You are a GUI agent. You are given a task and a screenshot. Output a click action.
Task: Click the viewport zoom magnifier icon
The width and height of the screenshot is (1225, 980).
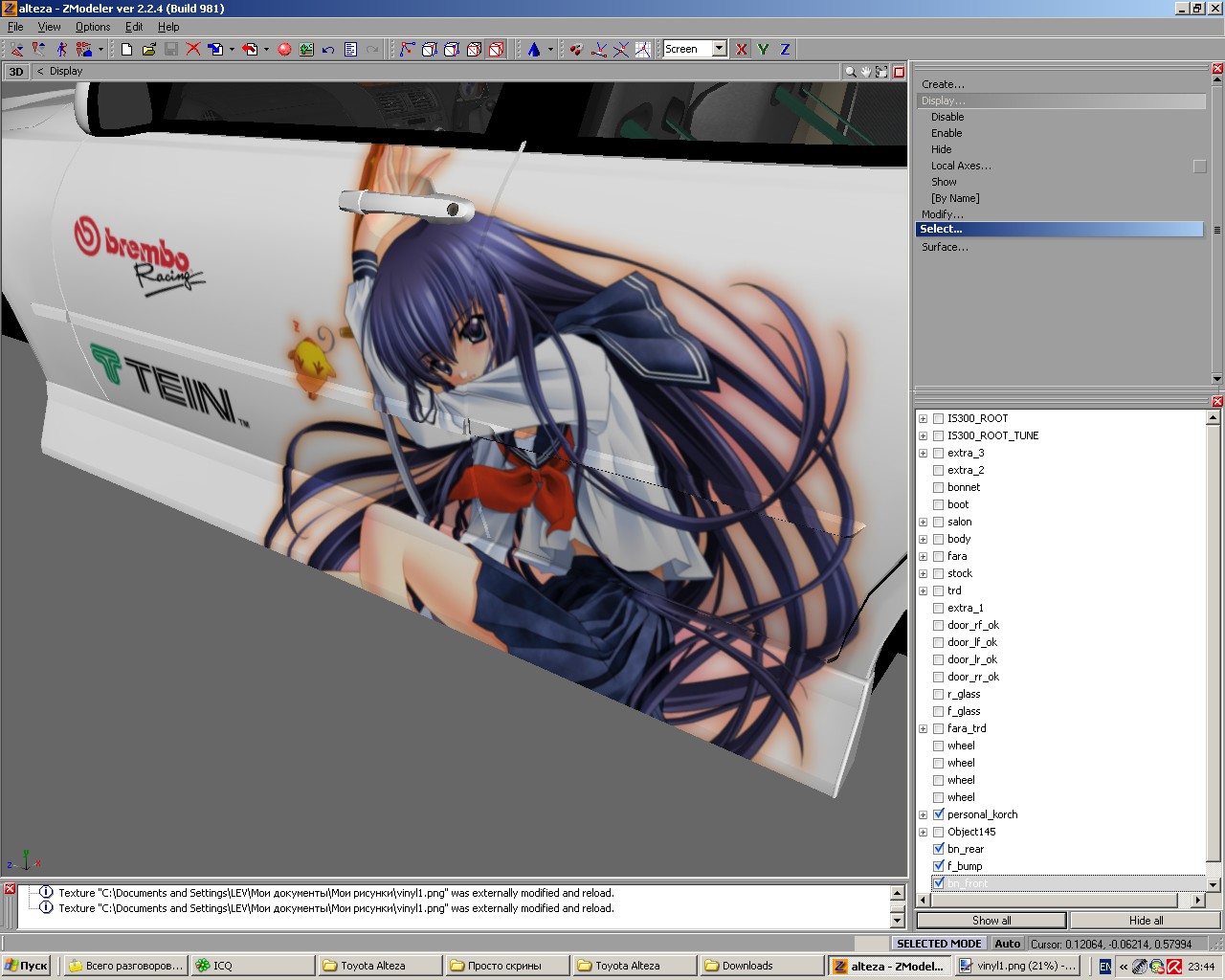click(x=850, y=72)
